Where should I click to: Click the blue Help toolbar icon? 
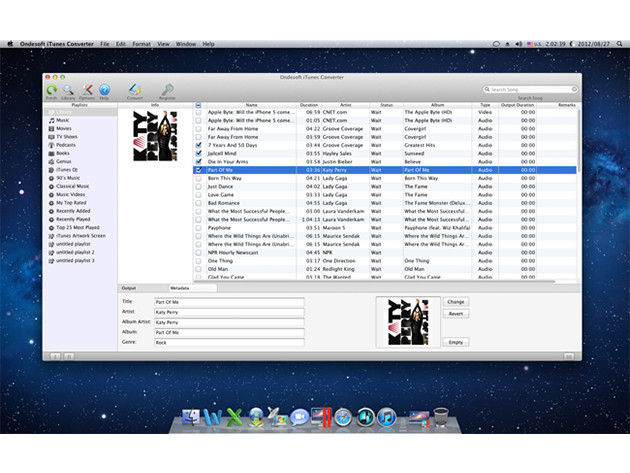[x=104, y=90]
